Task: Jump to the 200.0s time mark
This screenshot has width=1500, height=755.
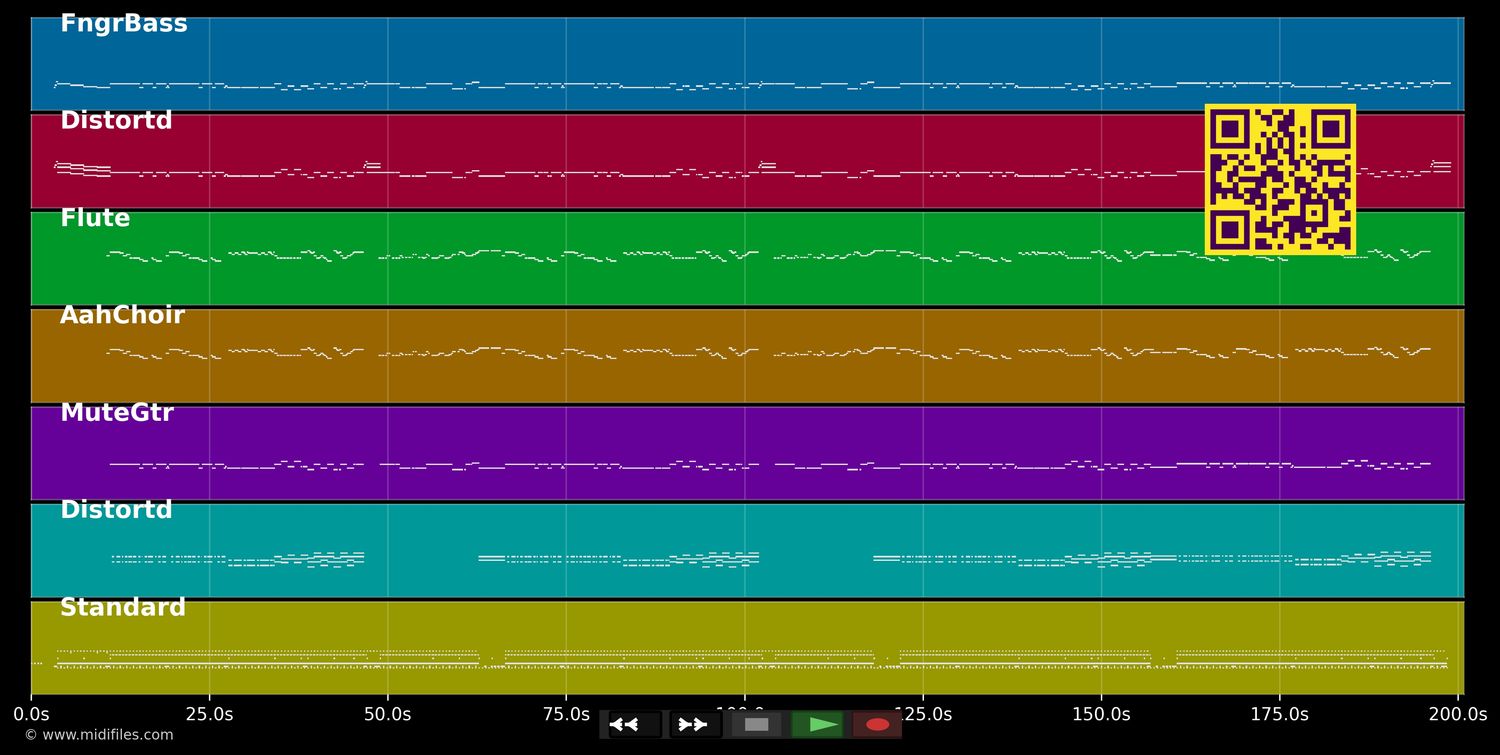Action: tap(1458, 714)
